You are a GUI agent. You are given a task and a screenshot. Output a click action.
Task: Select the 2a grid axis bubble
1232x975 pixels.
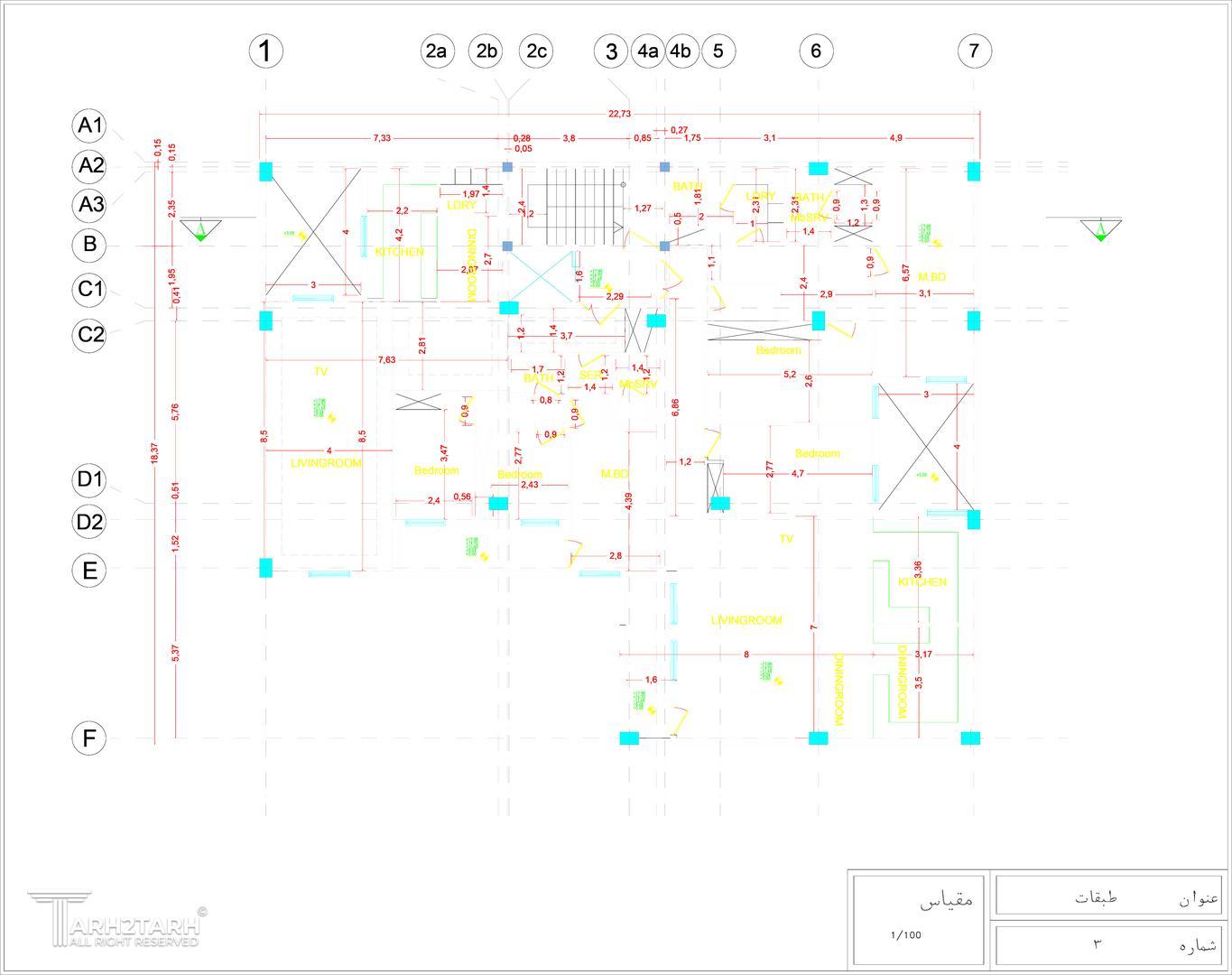click(x=437, y=51)
